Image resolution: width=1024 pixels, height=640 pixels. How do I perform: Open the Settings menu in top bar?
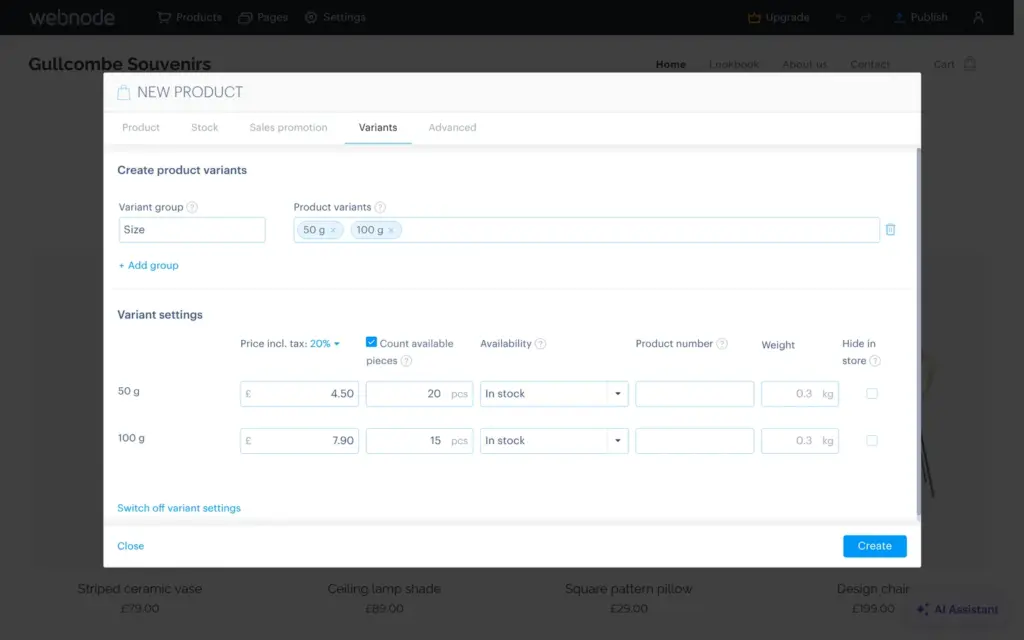(x=335, y=18)
